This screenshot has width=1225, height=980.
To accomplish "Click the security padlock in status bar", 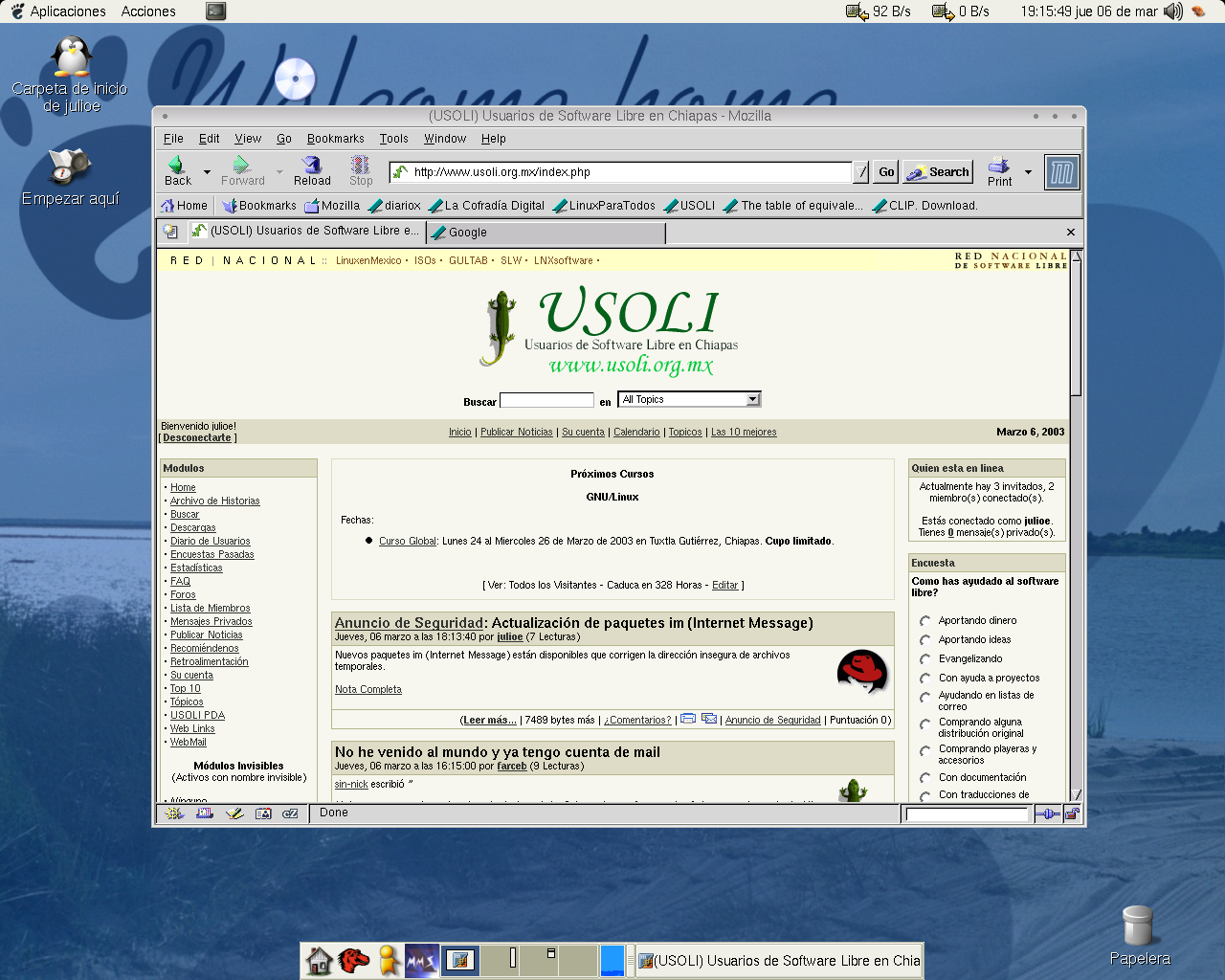I will pyautogui.click(x=1072, y=814).
